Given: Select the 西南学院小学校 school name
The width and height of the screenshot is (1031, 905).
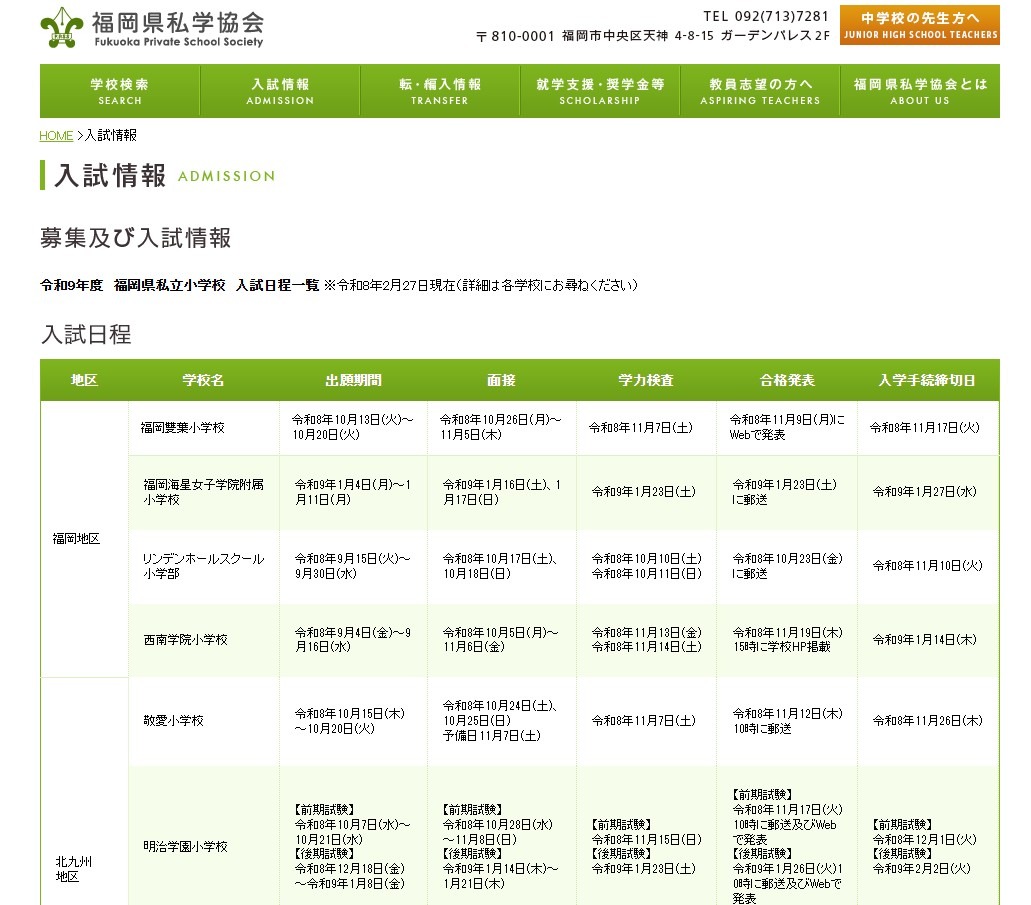Looking at the screenshot, I should [x=185, y=639].
